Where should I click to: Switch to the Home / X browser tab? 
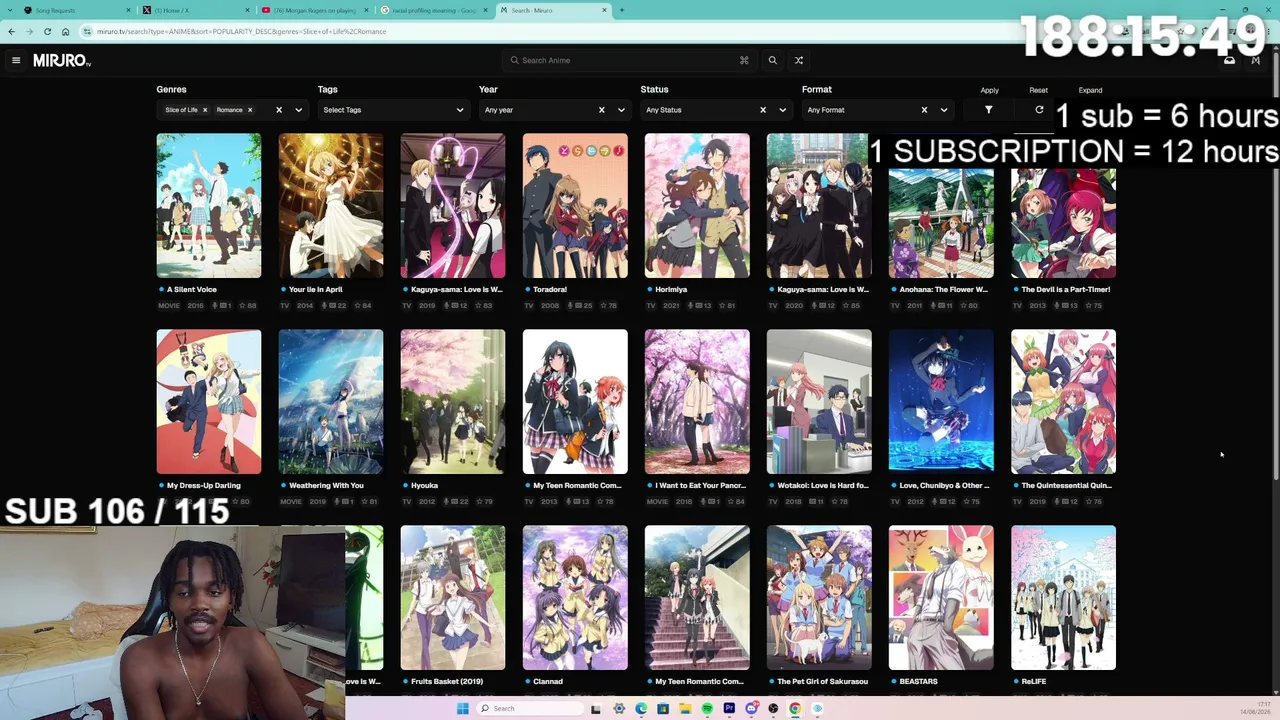(x=194, y=10)
